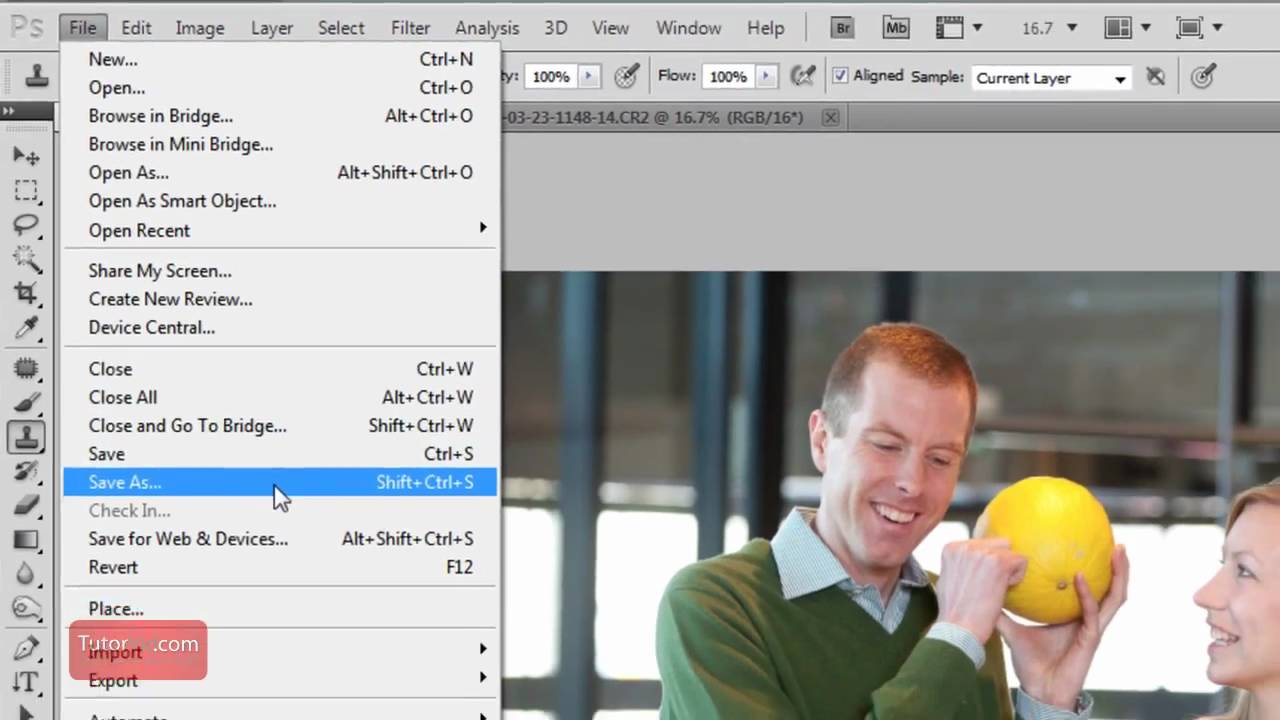Choose Browse in Mini Bridge...
Viewport: 1280px width, 720px height.
tap(279, 144)
